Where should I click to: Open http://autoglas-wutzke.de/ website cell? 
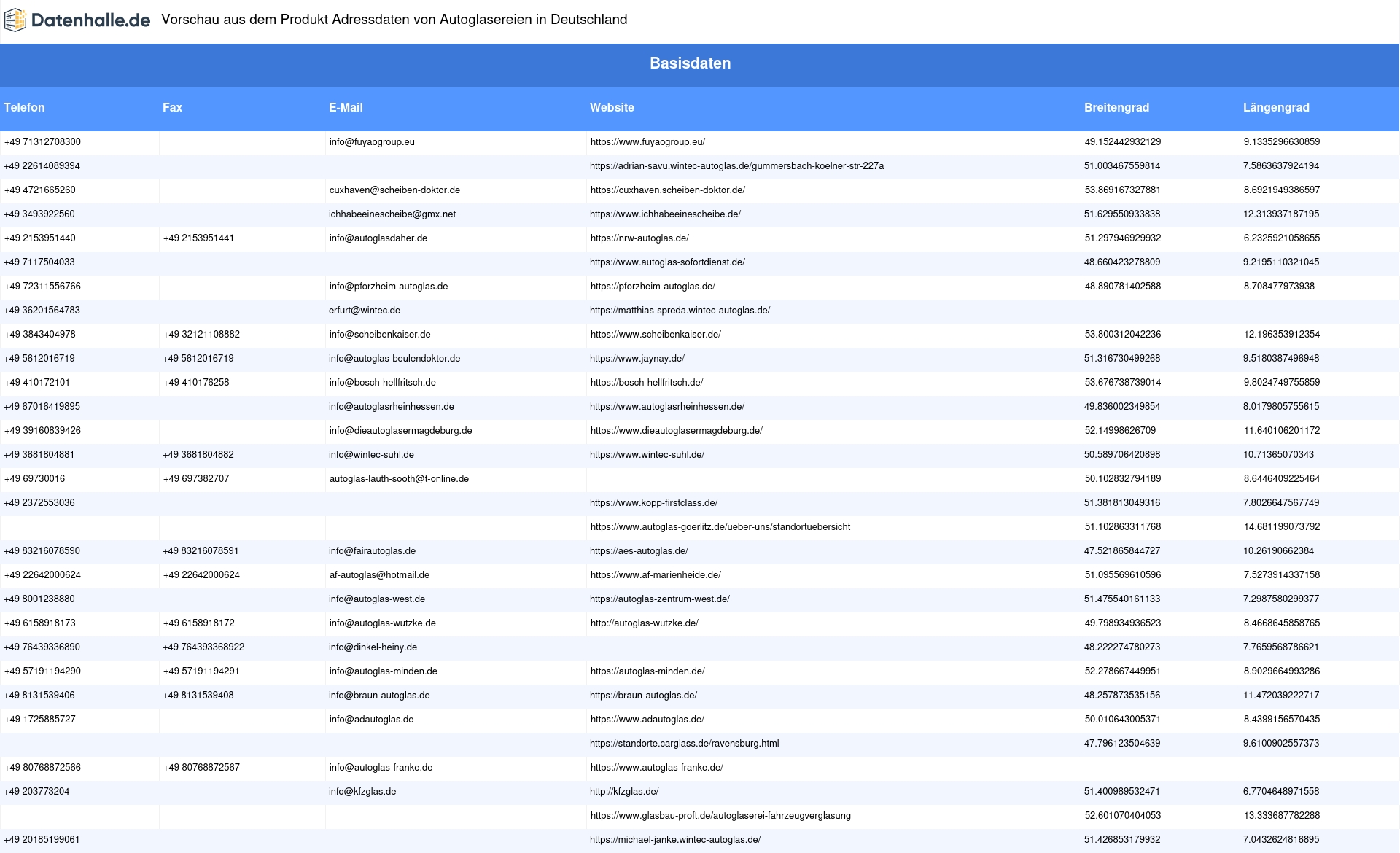[x=645, y=623]
